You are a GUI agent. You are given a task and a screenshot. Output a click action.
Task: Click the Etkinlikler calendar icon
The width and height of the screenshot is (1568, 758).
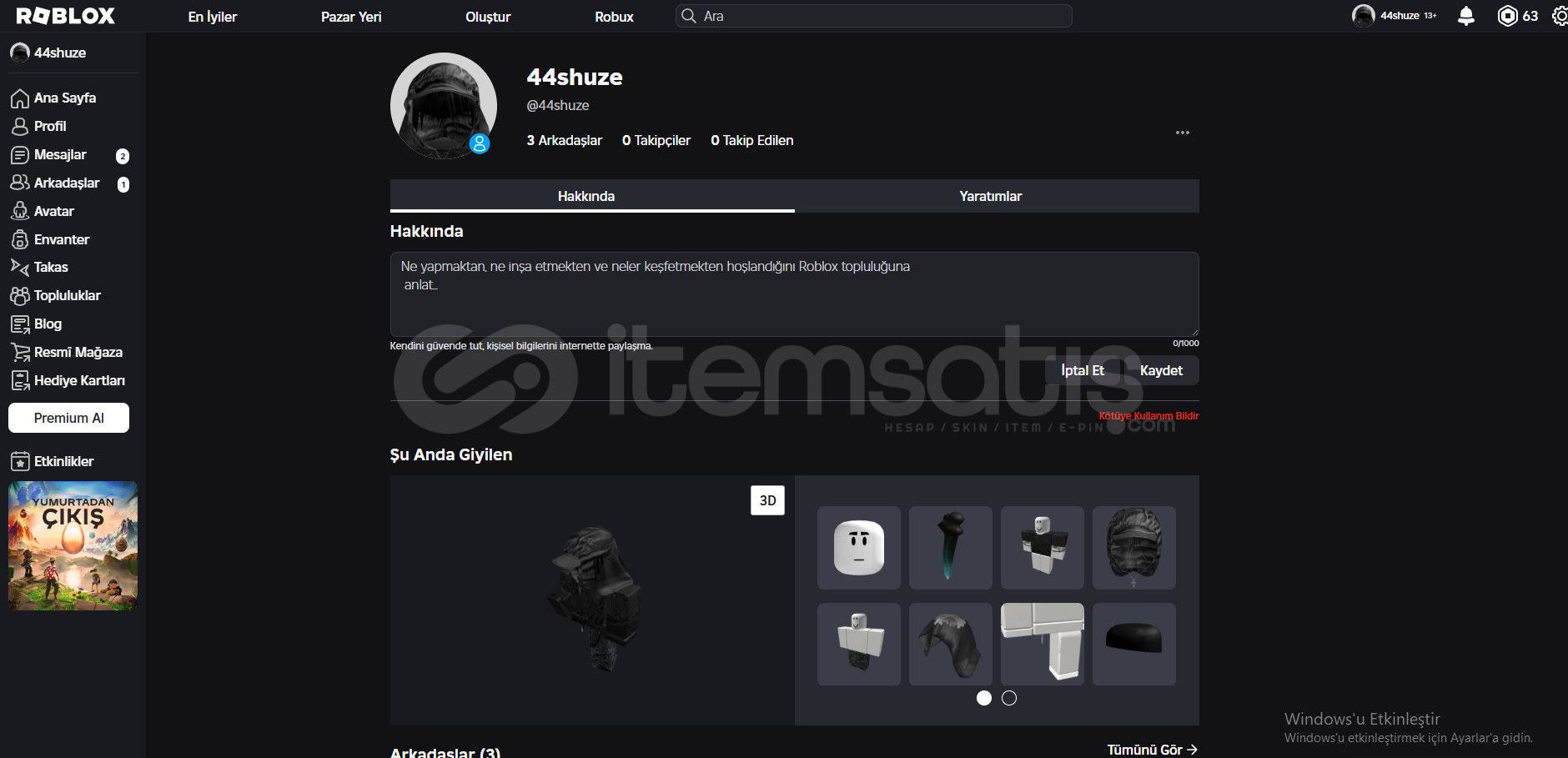pos(20,461)
